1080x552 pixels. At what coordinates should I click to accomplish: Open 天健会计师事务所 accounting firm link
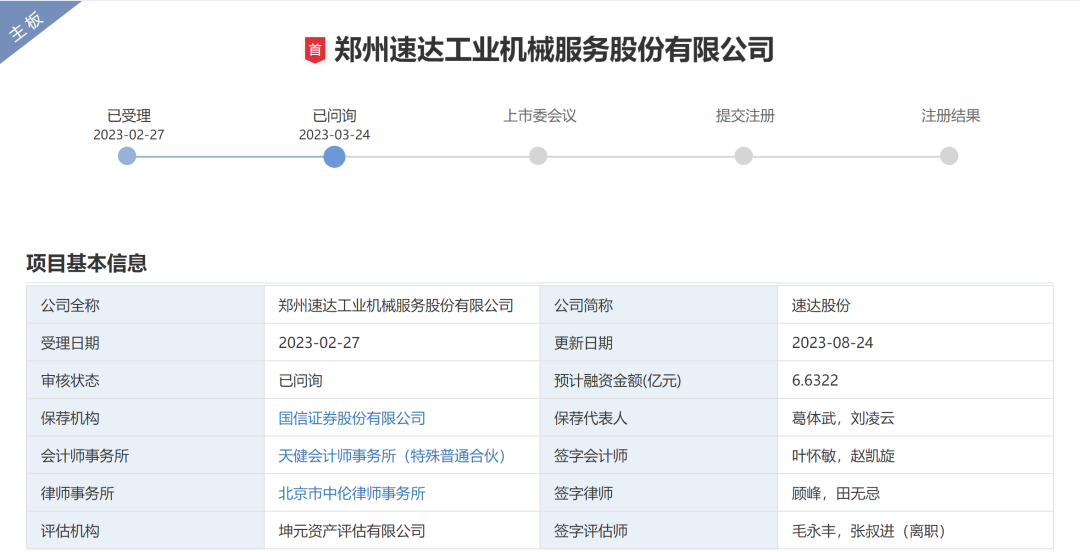click(392, 456)
